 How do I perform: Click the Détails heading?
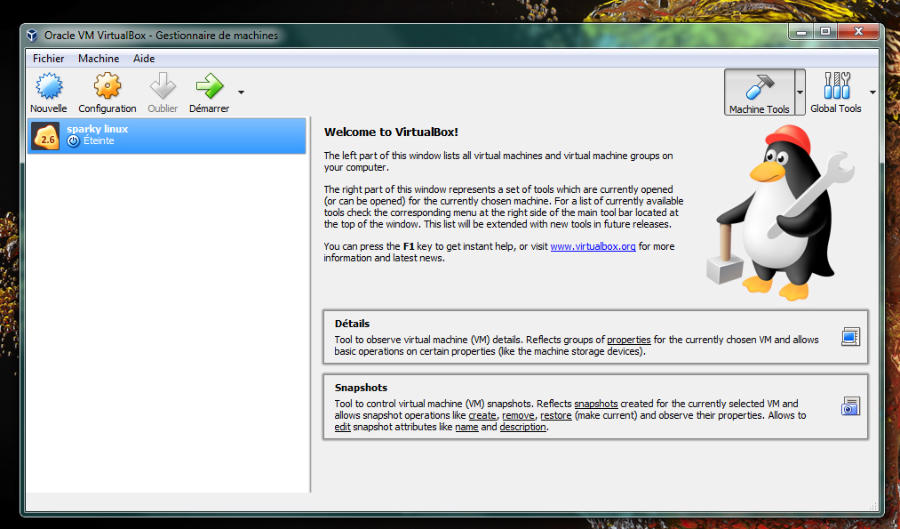(x=352, y=324)
